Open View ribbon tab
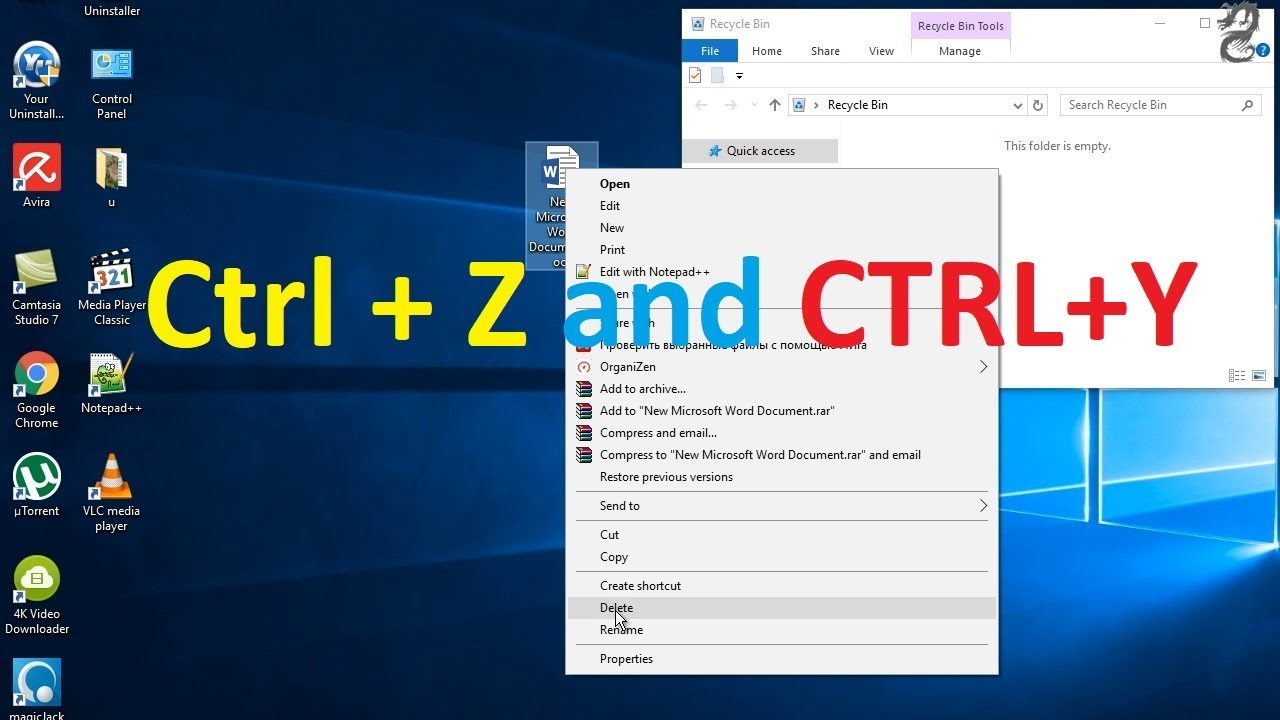Viewport: 1280px width, 720px height. coord(881,51)
